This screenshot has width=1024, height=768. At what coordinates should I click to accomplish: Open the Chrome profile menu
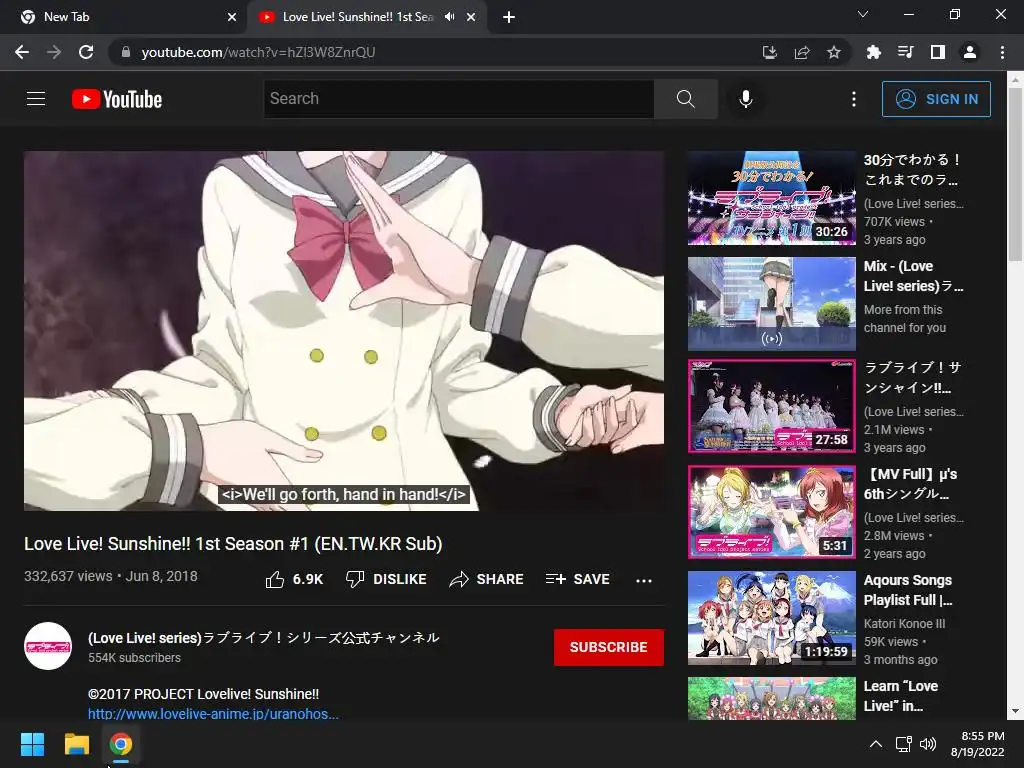pos(970,52)
